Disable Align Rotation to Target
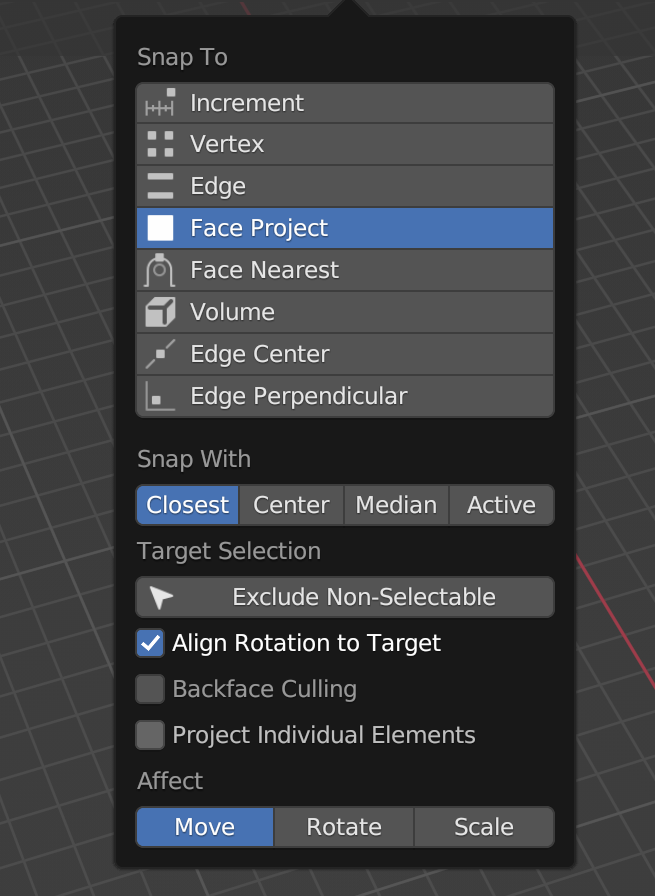 (150, 643)
